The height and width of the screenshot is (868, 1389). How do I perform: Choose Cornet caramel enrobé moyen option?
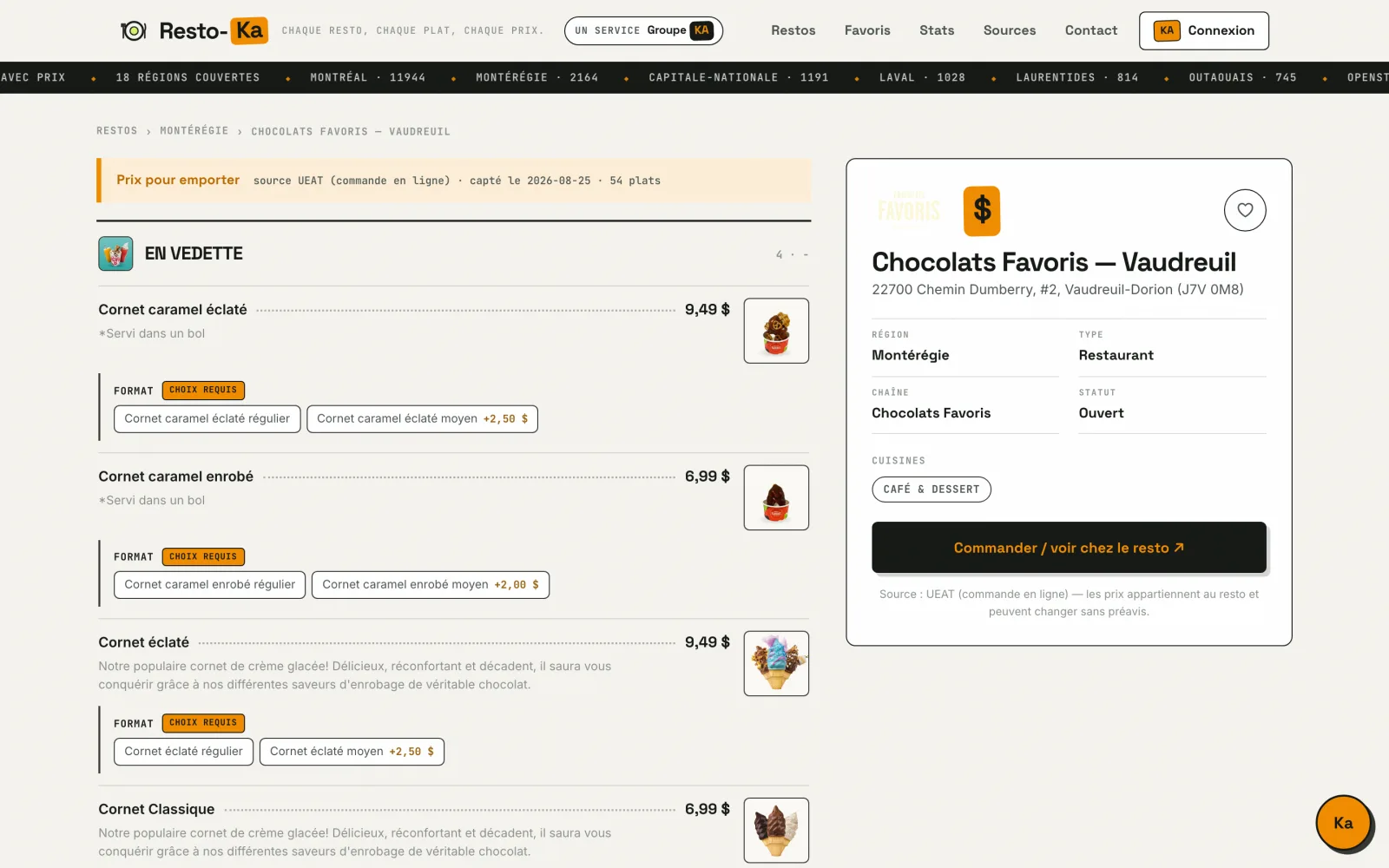click(x=431, y=585)
